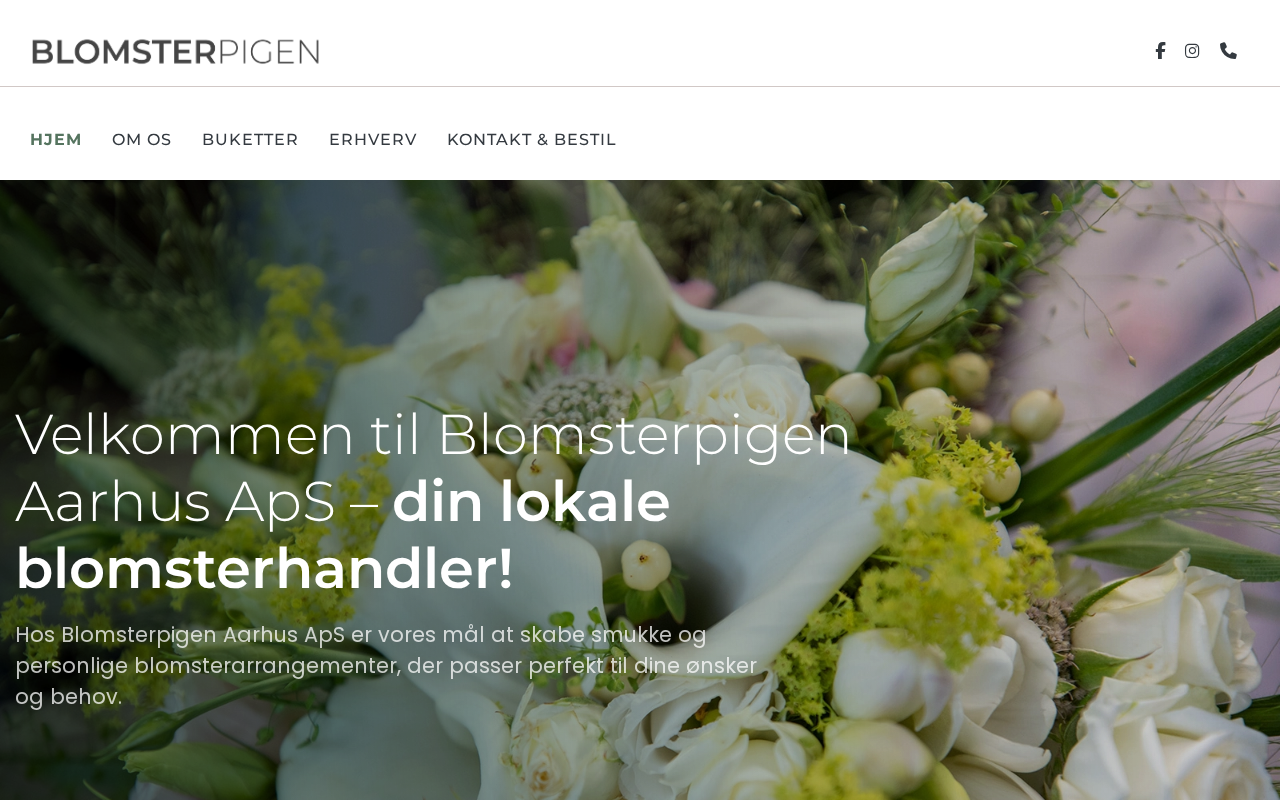1280x800 pixels.
Task: Click the 'og behov.' paragraph line
Action: coord(69,697)
